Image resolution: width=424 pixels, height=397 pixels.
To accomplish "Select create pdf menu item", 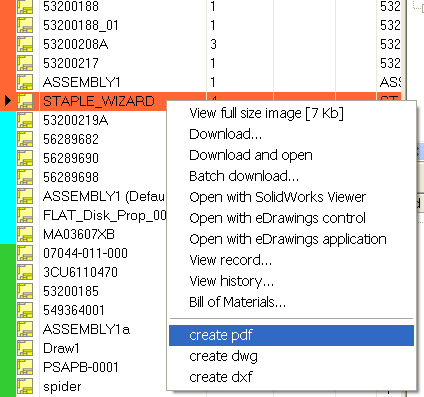I will tap(291, 335).
